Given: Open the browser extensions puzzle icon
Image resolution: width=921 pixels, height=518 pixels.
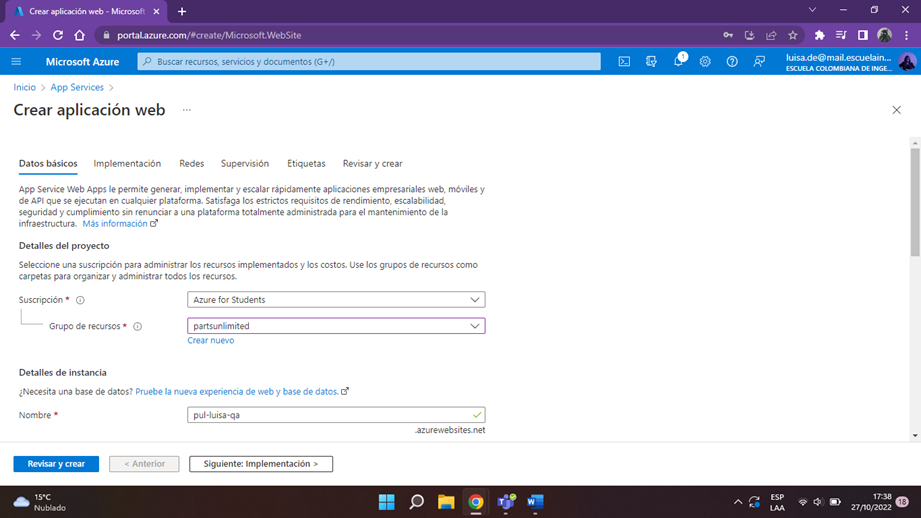Looking at the screenshot, I should click(819, 35).
